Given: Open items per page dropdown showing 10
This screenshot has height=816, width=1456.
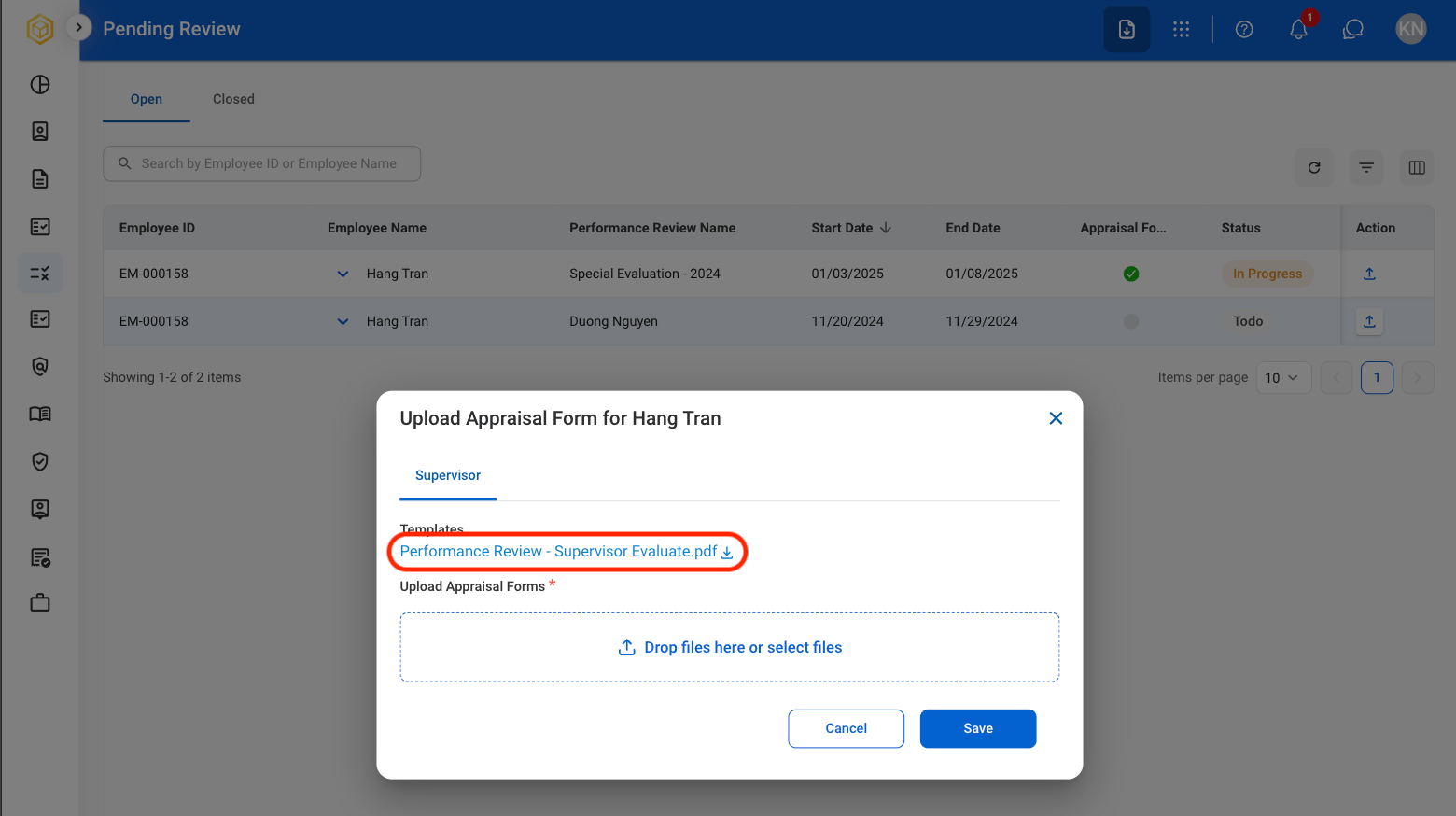Looking at the screenshot, I should pos(1284,378).
